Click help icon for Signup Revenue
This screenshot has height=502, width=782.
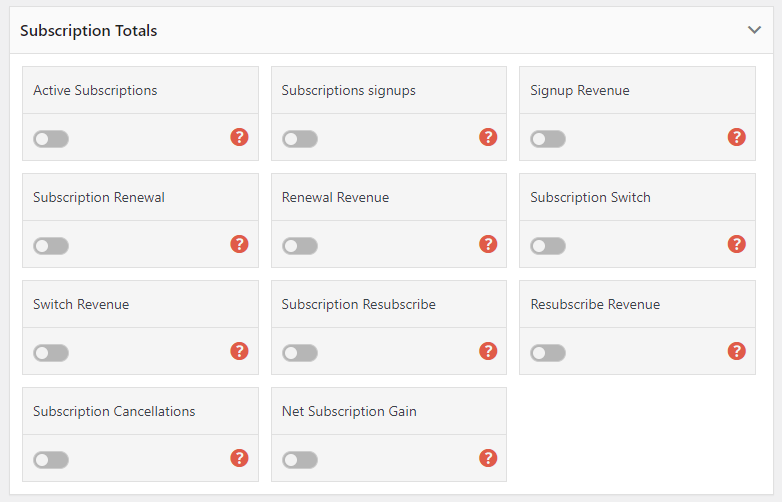[x=737, y=137]
